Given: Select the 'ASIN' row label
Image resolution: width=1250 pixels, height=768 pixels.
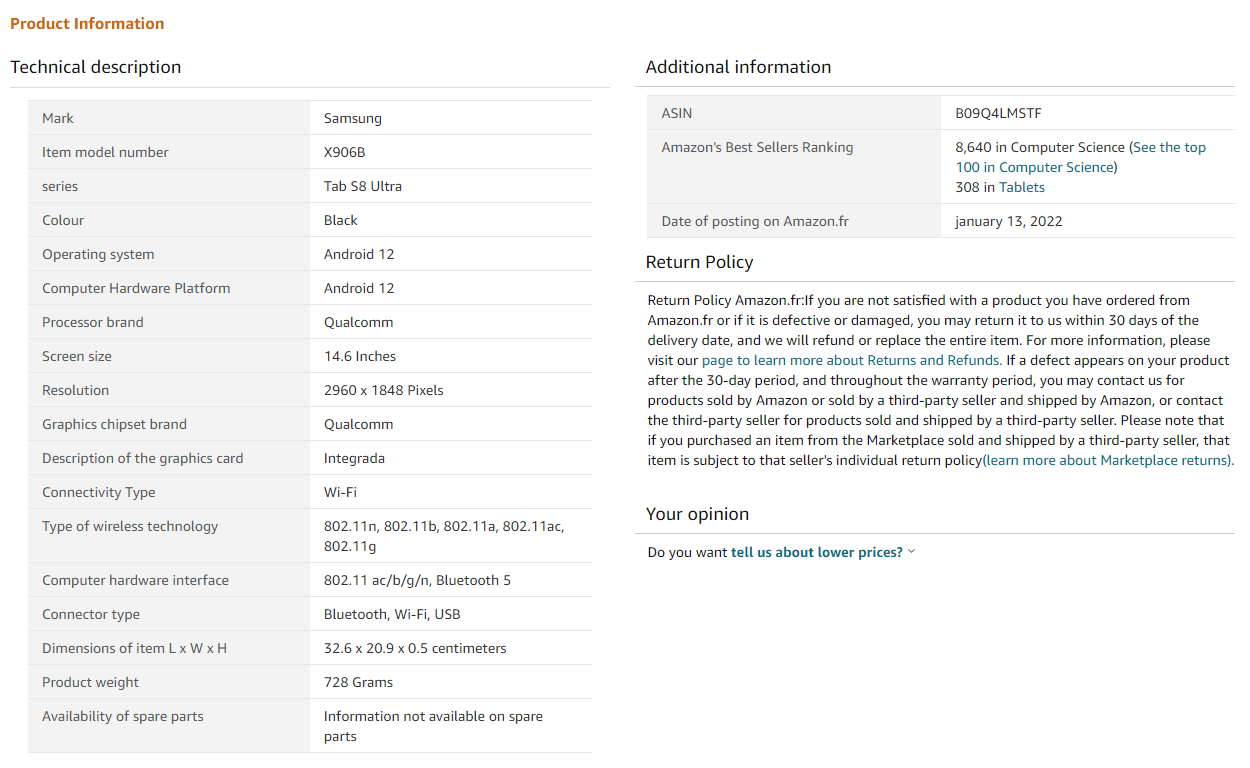Looking at the screenshot, I should pos(677,113).
